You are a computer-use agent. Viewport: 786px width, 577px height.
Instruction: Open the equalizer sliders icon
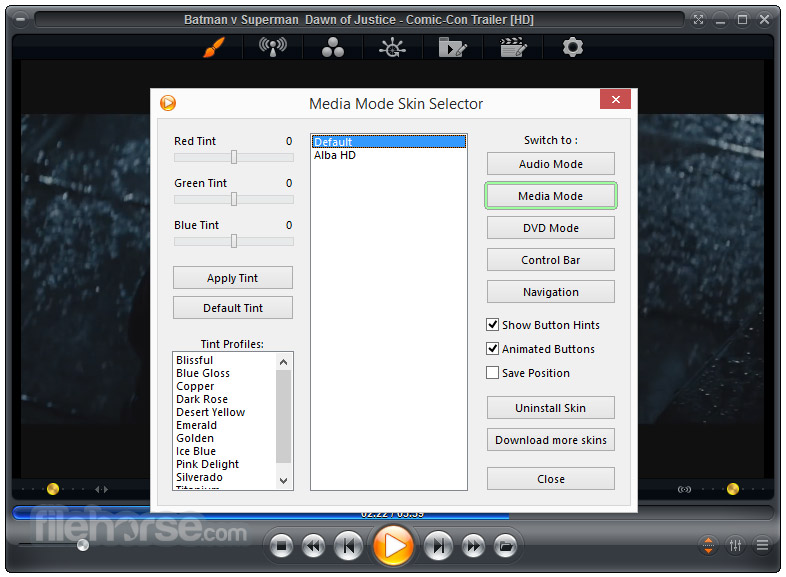point(735,545)
